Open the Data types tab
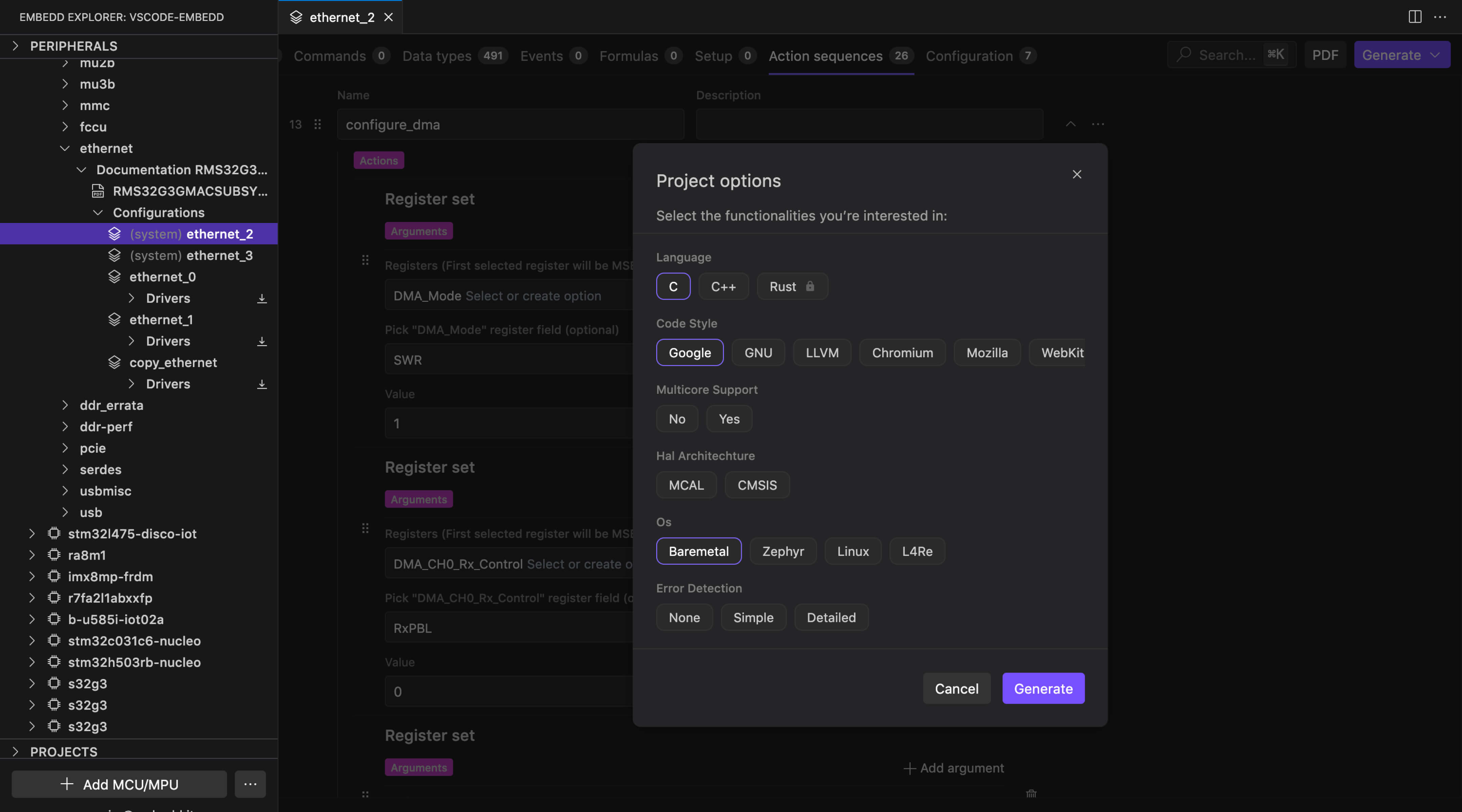The image size is (1462, 812). tap(437, 55)
